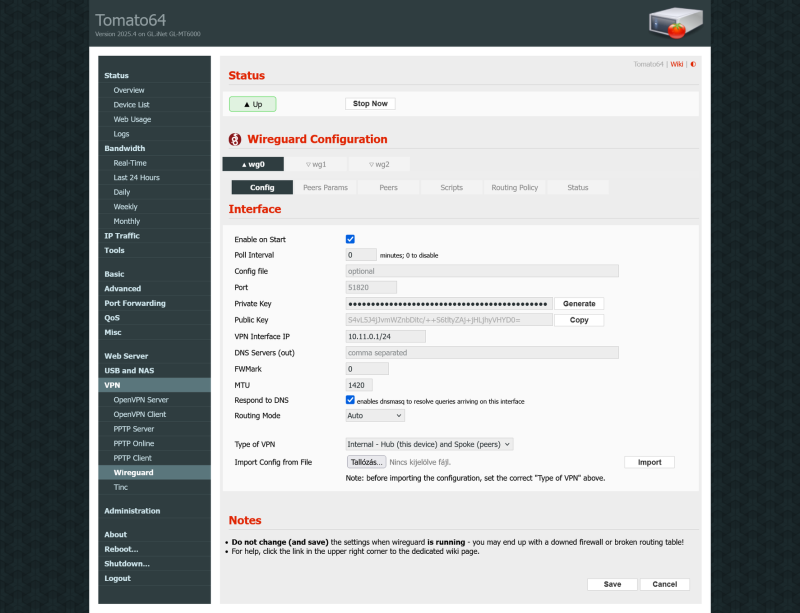Open the Routing Policy tab
This screenshot has width=800, height=613.
515,187
